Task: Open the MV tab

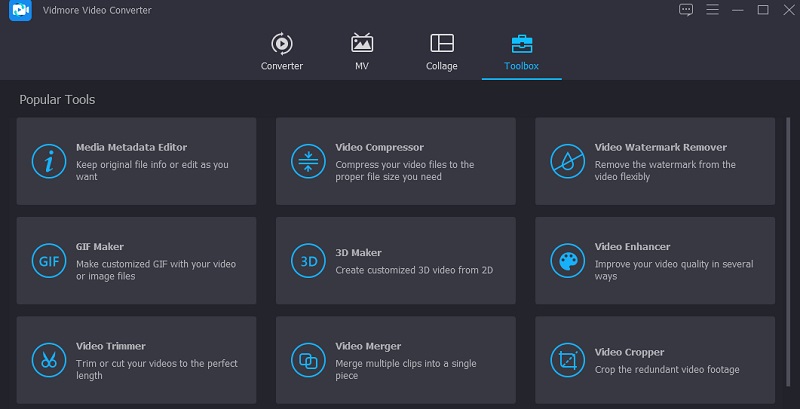Action: click(362, 53)
